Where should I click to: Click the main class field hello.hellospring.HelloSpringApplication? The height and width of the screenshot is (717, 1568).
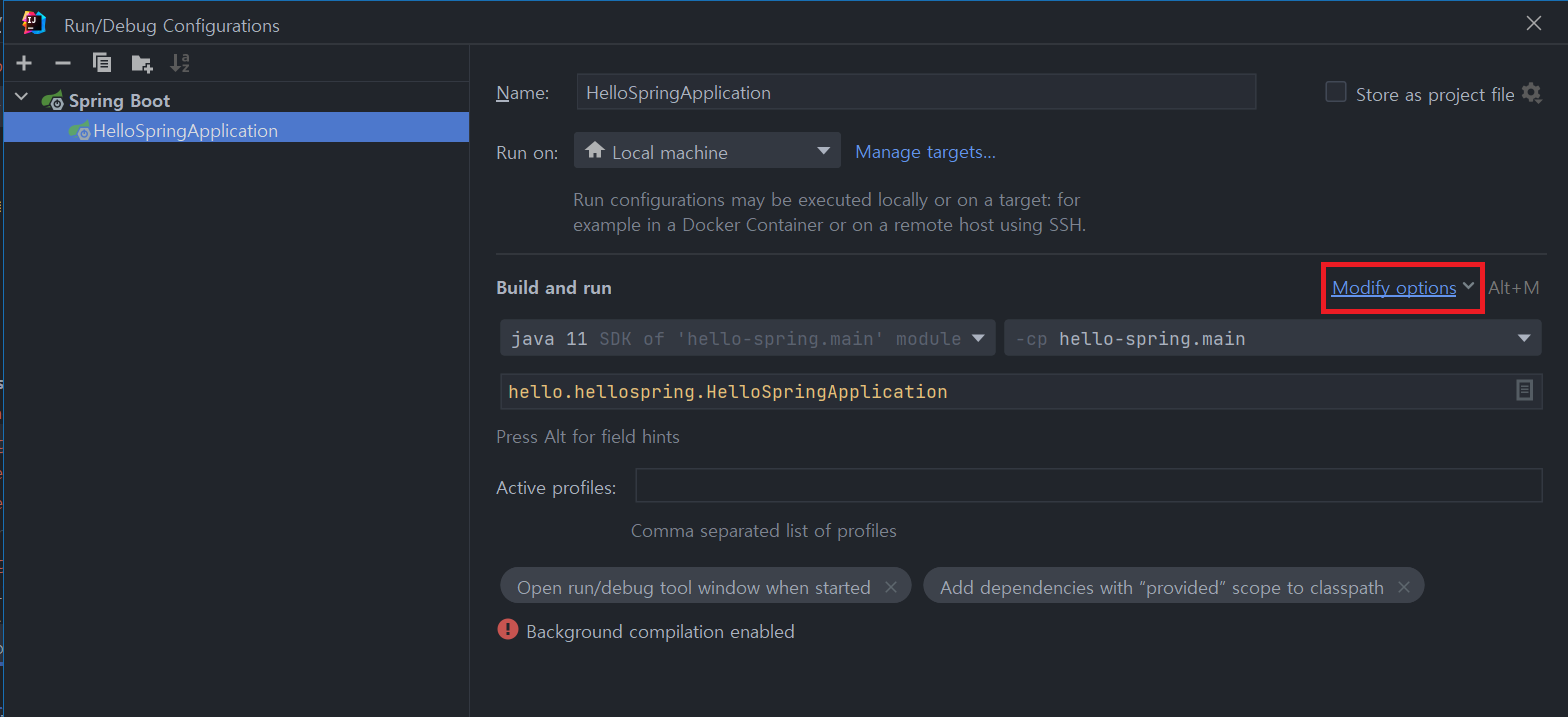1021,391
